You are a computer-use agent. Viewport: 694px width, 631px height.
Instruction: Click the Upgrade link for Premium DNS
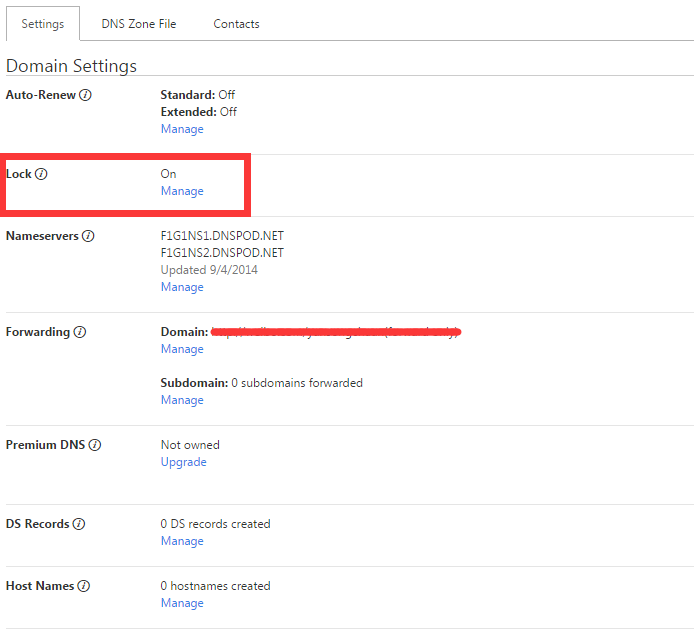click(184, 462)
